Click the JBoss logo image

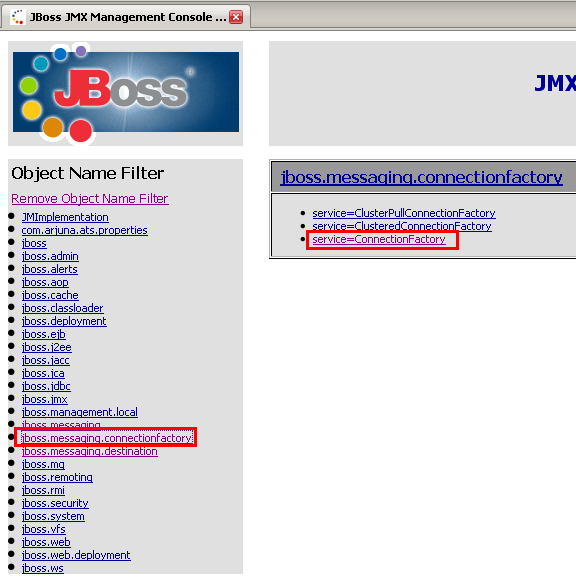click(x=126, y=93)
